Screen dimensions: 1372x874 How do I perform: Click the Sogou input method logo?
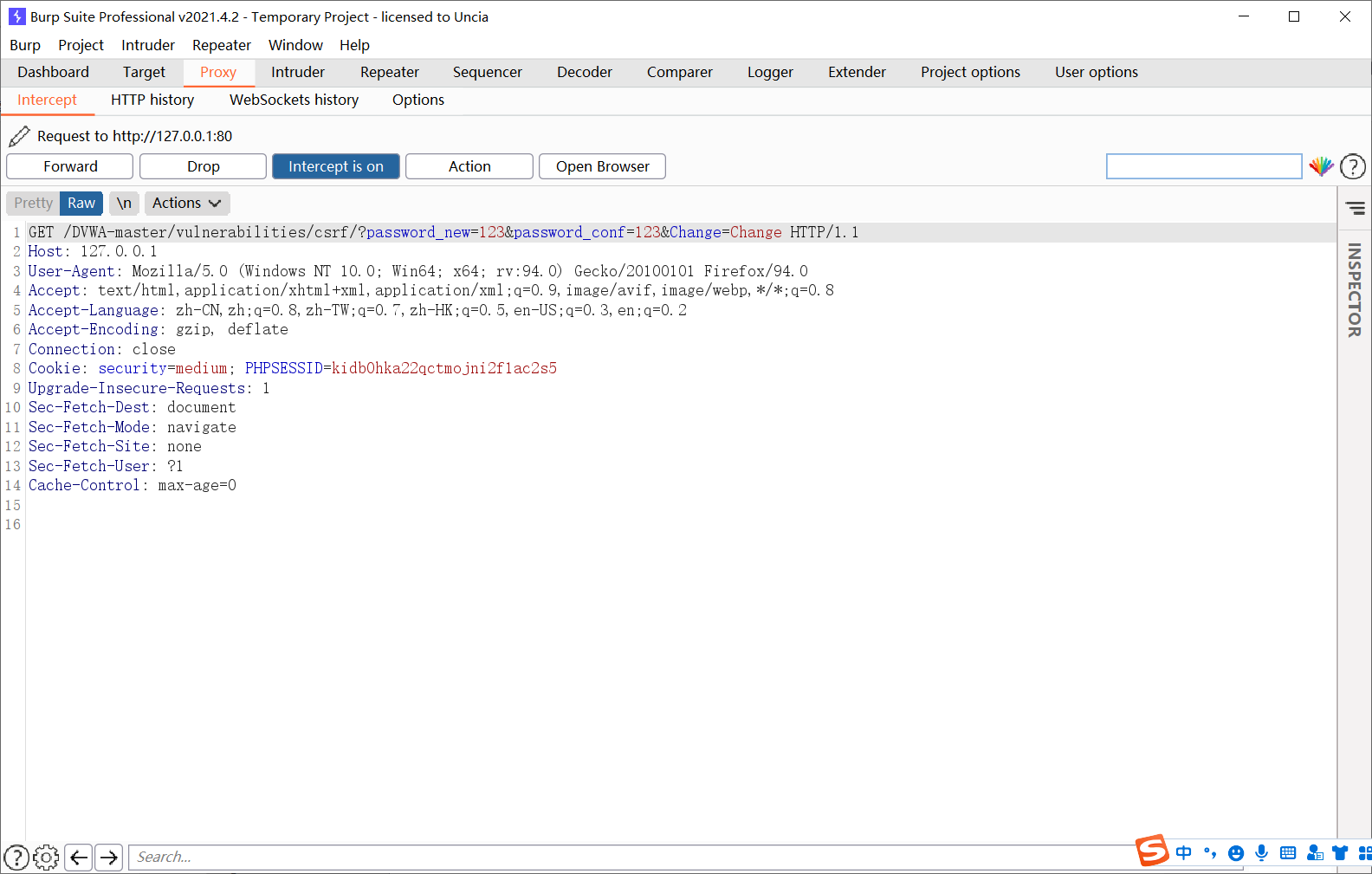click(1152, 851)
